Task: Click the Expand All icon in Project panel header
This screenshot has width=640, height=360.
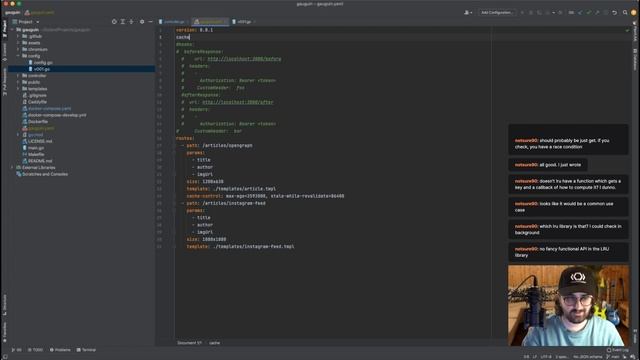Action: 122,22
